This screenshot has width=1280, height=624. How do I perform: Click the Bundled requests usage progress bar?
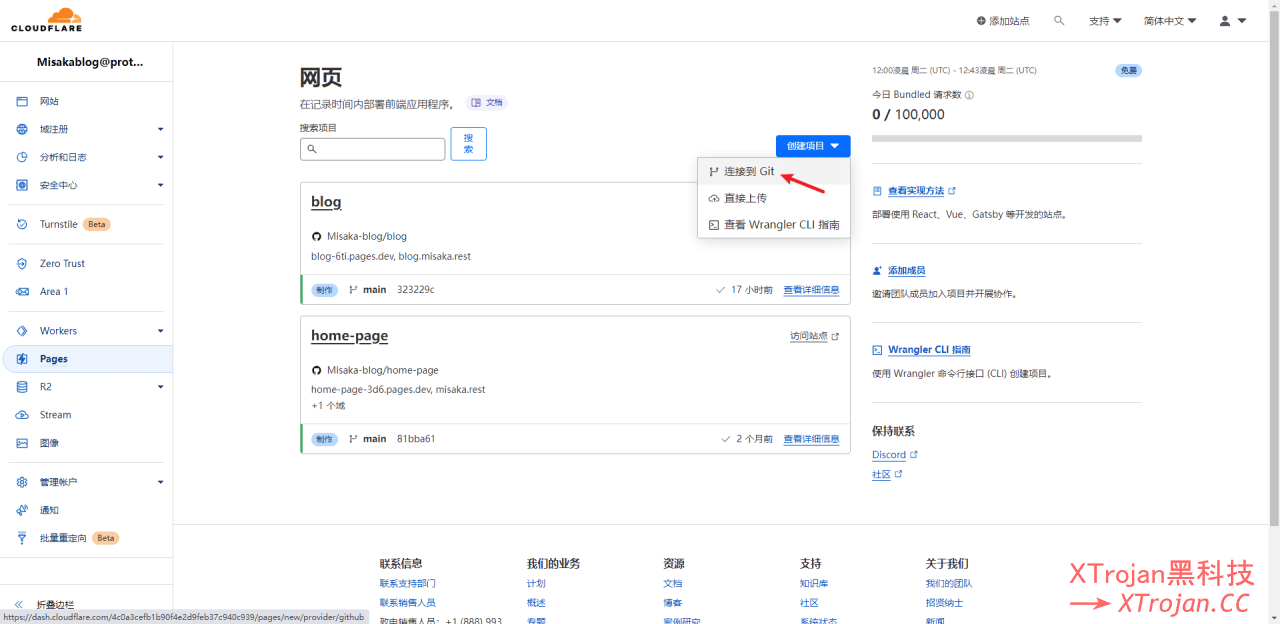(x=1006, y=137)
